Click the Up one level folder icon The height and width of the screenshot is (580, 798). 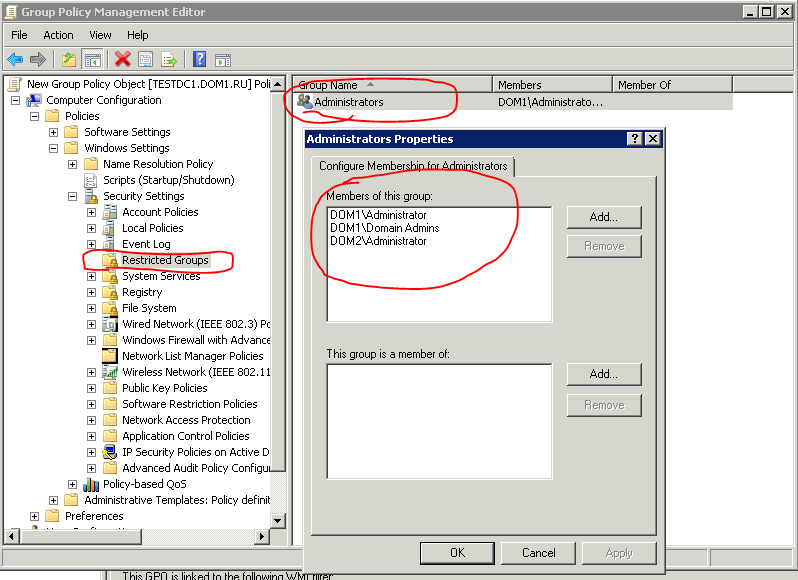[69, 60]
